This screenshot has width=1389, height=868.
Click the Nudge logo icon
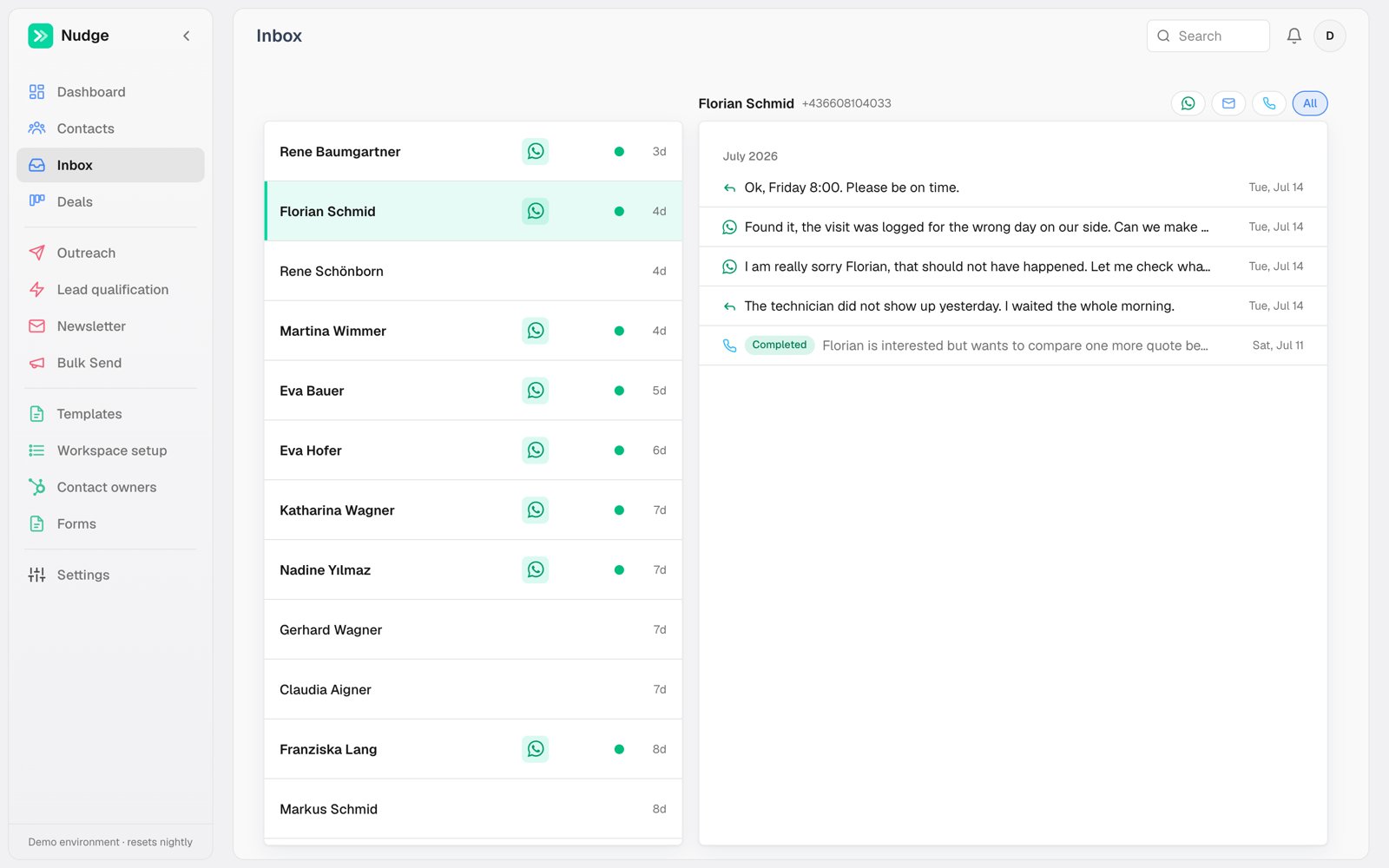[40, 36]
